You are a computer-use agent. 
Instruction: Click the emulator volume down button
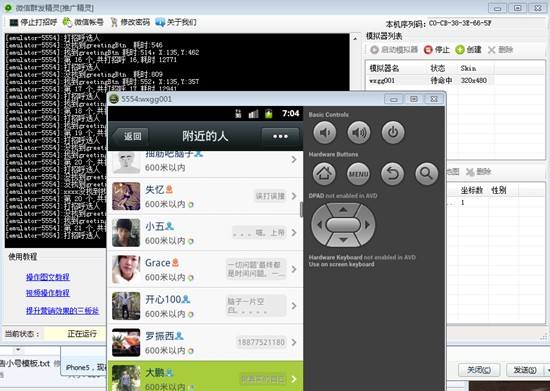click(x=324, y=133)
